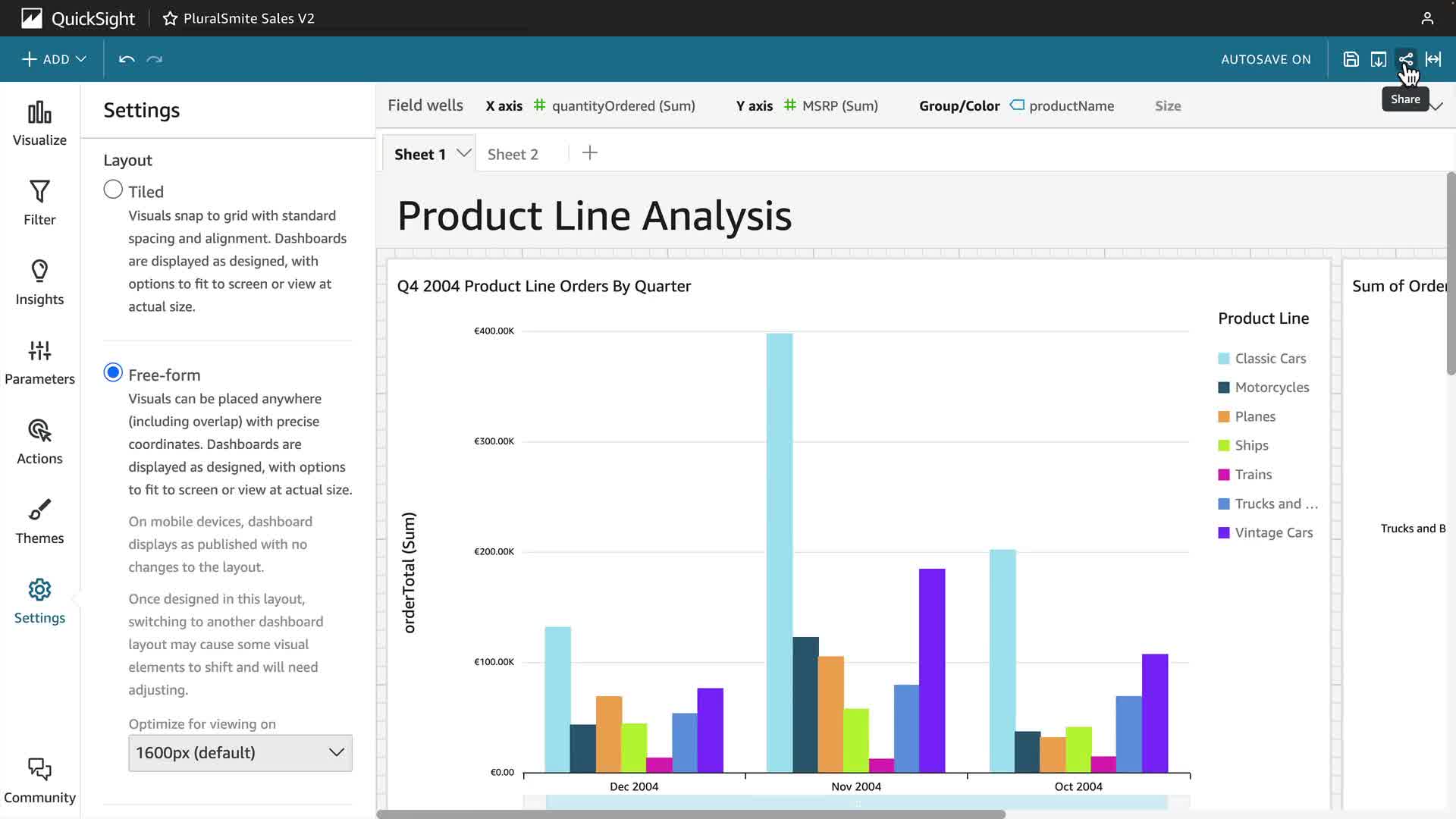Viewport: 1456px width, 819px height.
Task: Switch to the Sheet 2 tab
Action: pyautogui.click(x=513, y=154)
